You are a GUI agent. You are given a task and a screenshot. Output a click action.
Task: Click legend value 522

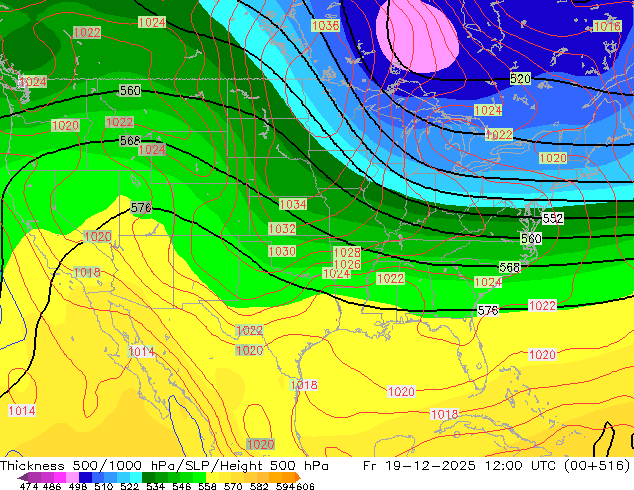[129, 486]
